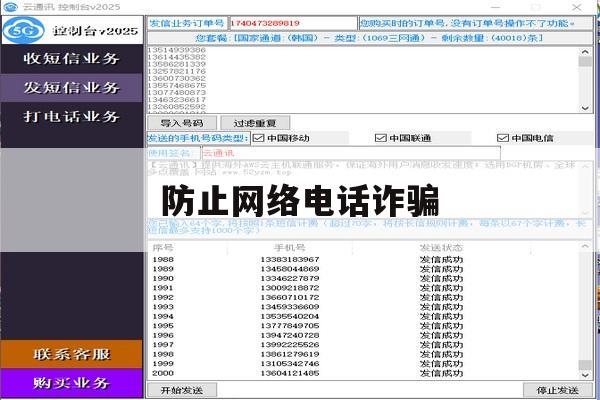600x400 pixels.
Task: Click results table scrollbar down arrow
Action: click(x=585, y=375)
